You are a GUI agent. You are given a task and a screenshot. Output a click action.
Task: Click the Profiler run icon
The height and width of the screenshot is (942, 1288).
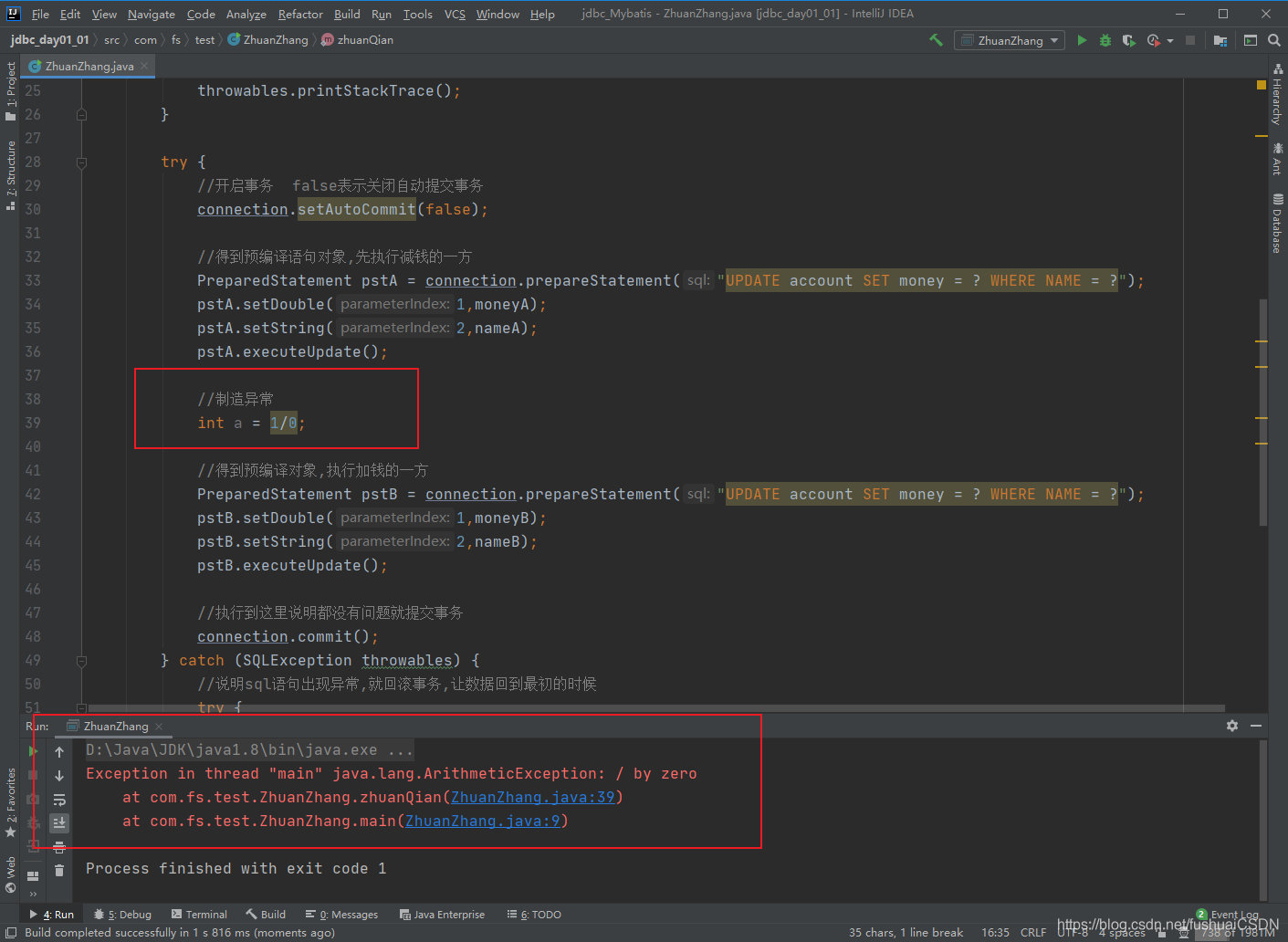(1153, 40)
